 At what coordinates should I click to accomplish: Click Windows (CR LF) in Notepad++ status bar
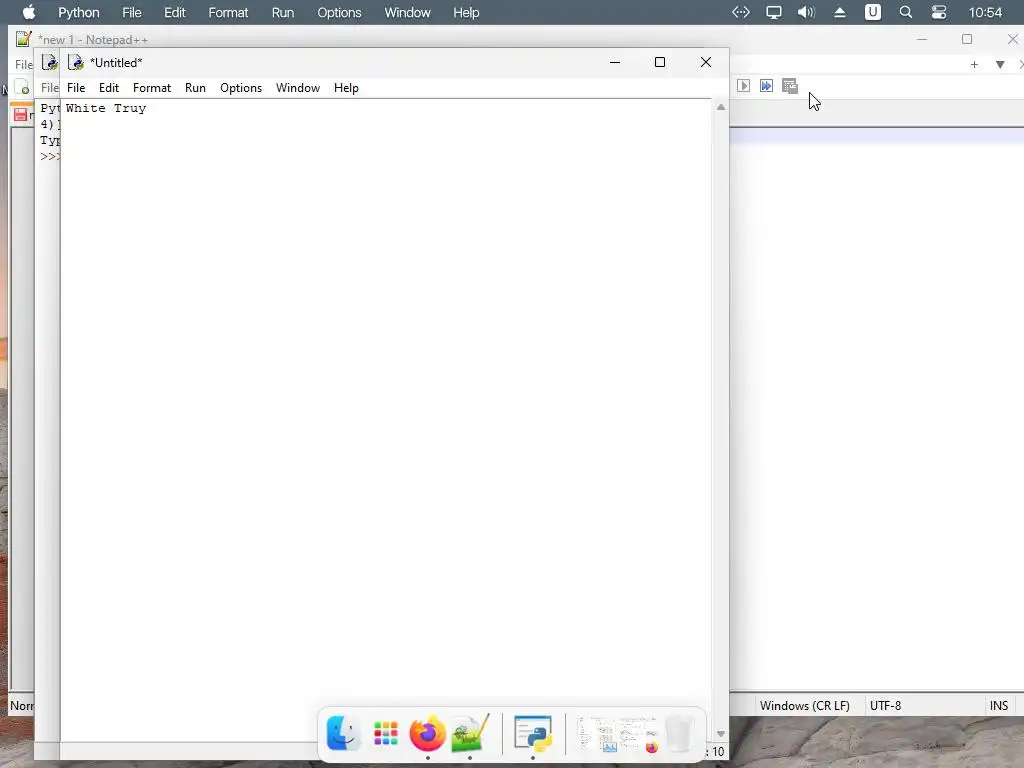[805, 706]
